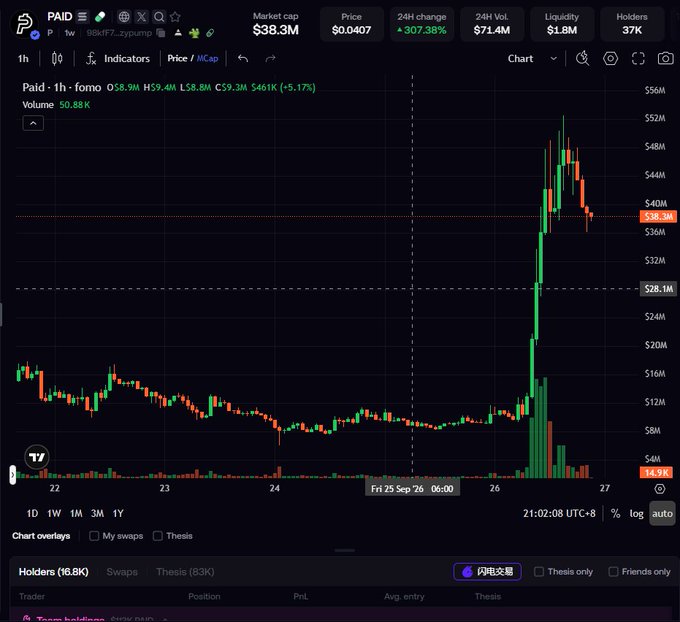Open the X (Twitter) profile icon

click(141, 16)
